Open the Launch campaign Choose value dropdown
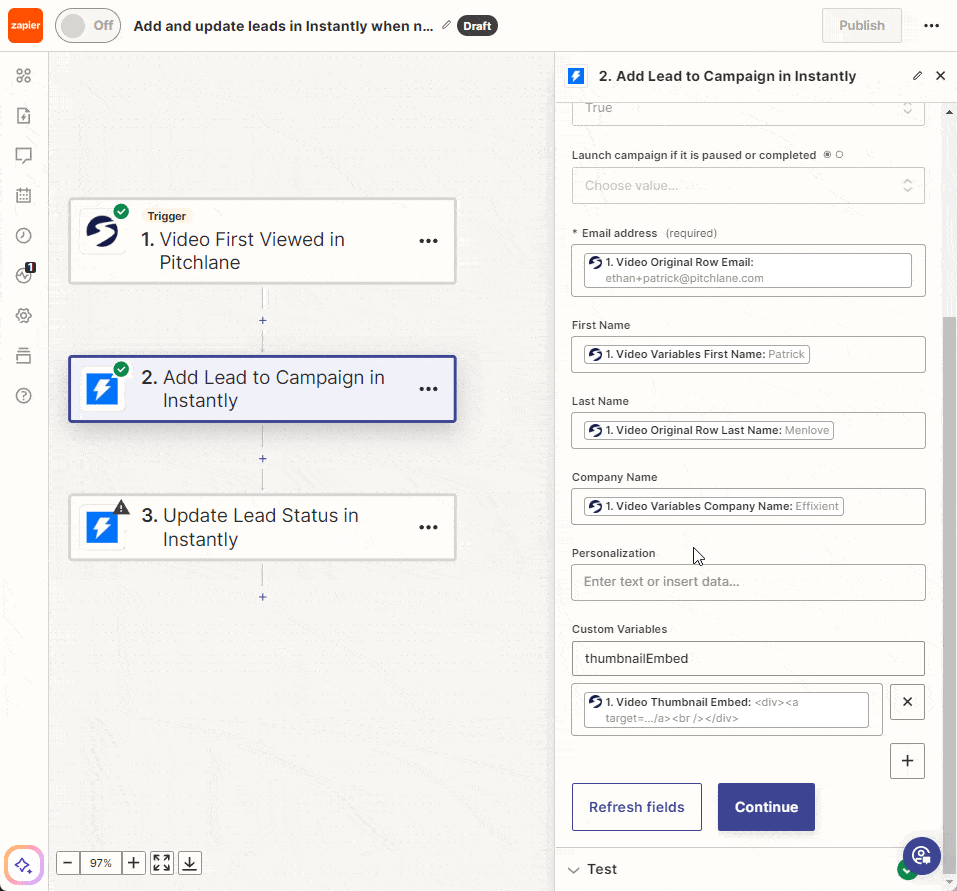This screenshot has width=957, height=891. pyautogui.click(x=748, y=186)
